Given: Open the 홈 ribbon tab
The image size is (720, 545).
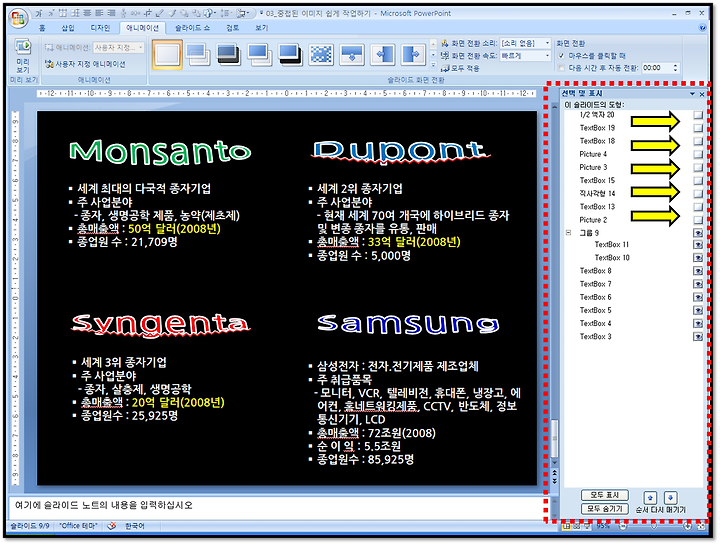Looking at the screenshot, I should [42, 28].
